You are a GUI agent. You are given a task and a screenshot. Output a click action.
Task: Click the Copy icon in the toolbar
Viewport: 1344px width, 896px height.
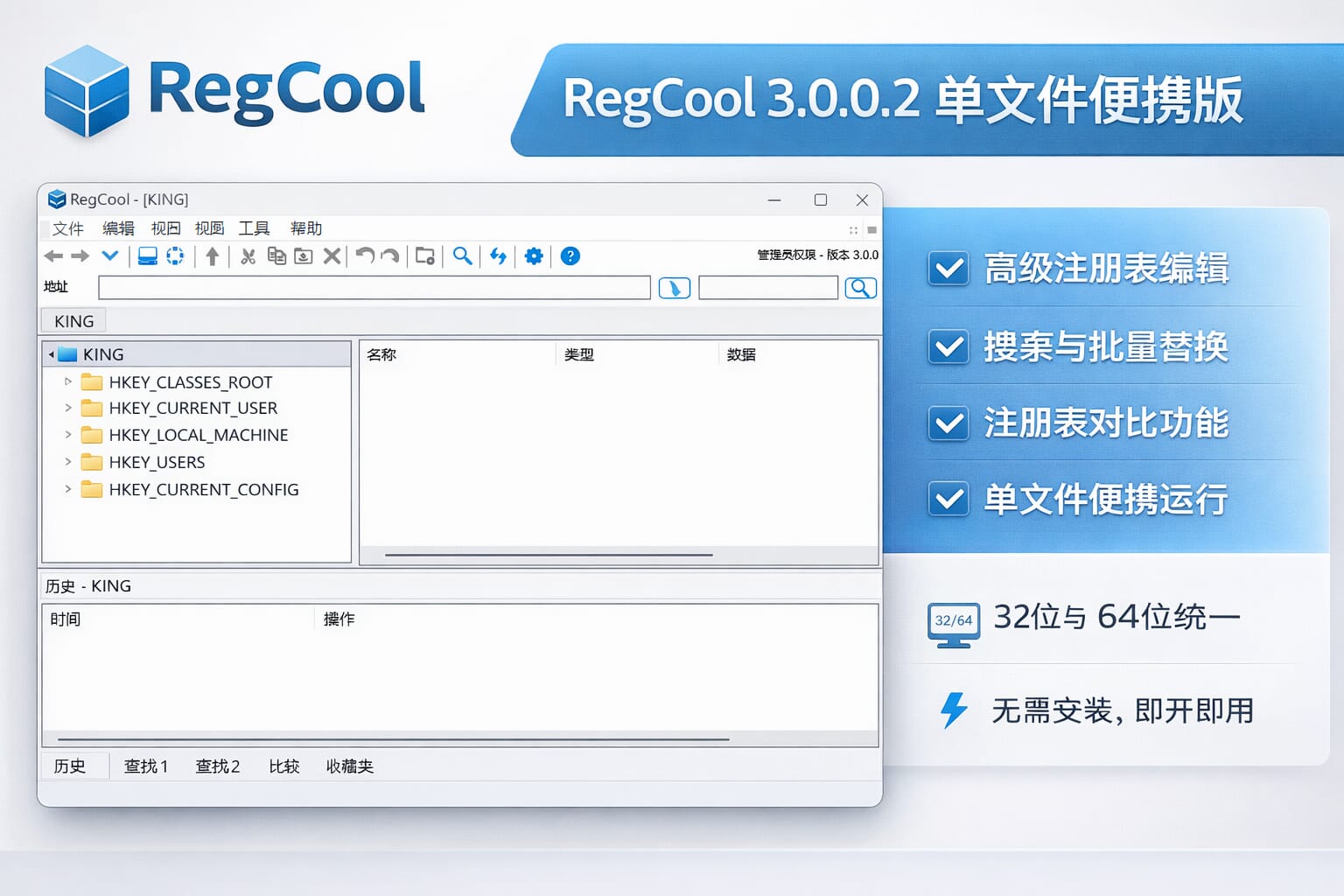click(276, 255)
